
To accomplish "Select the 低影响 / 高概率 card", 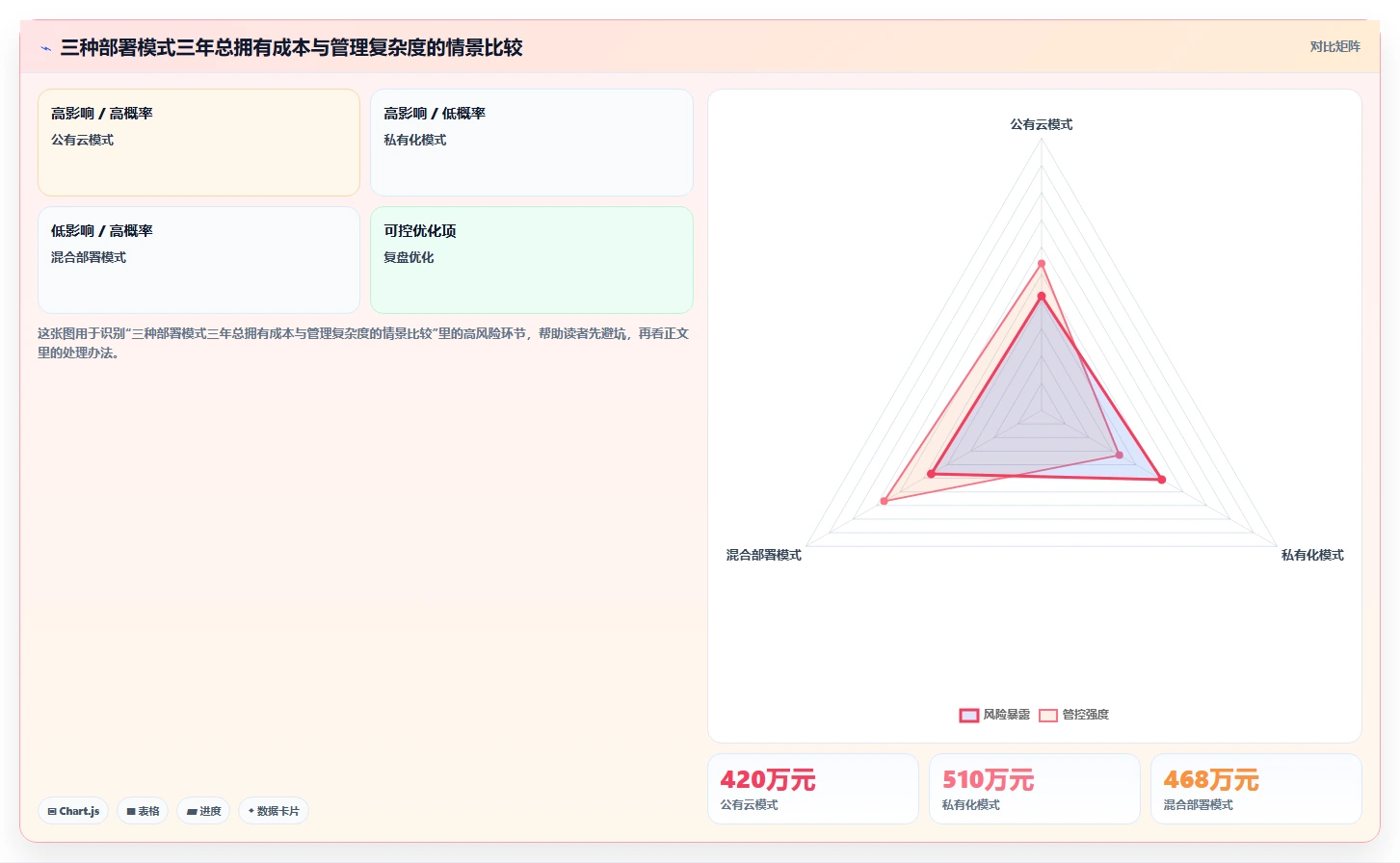I will 198,260.
